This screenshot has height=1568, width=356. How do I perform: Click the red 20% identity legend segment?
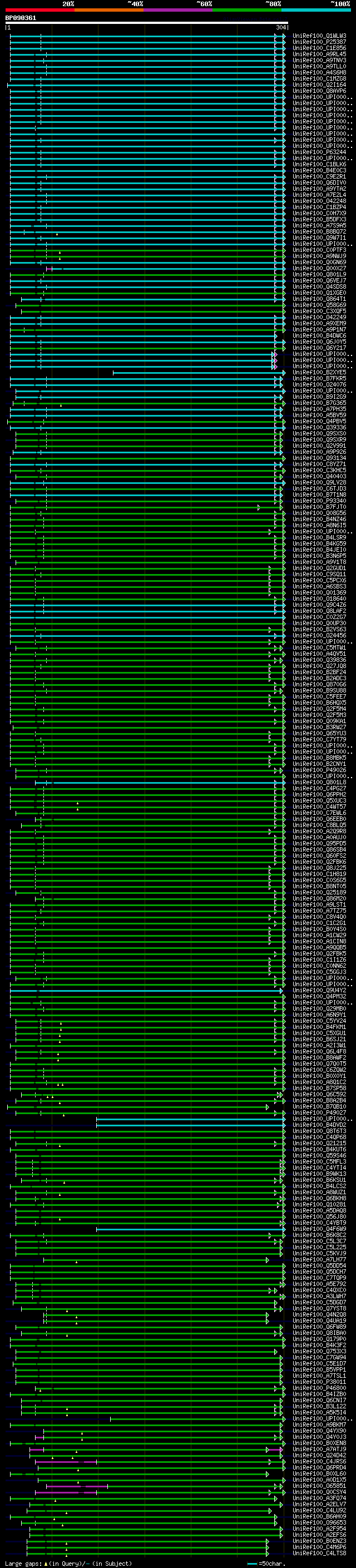[39, 10]
